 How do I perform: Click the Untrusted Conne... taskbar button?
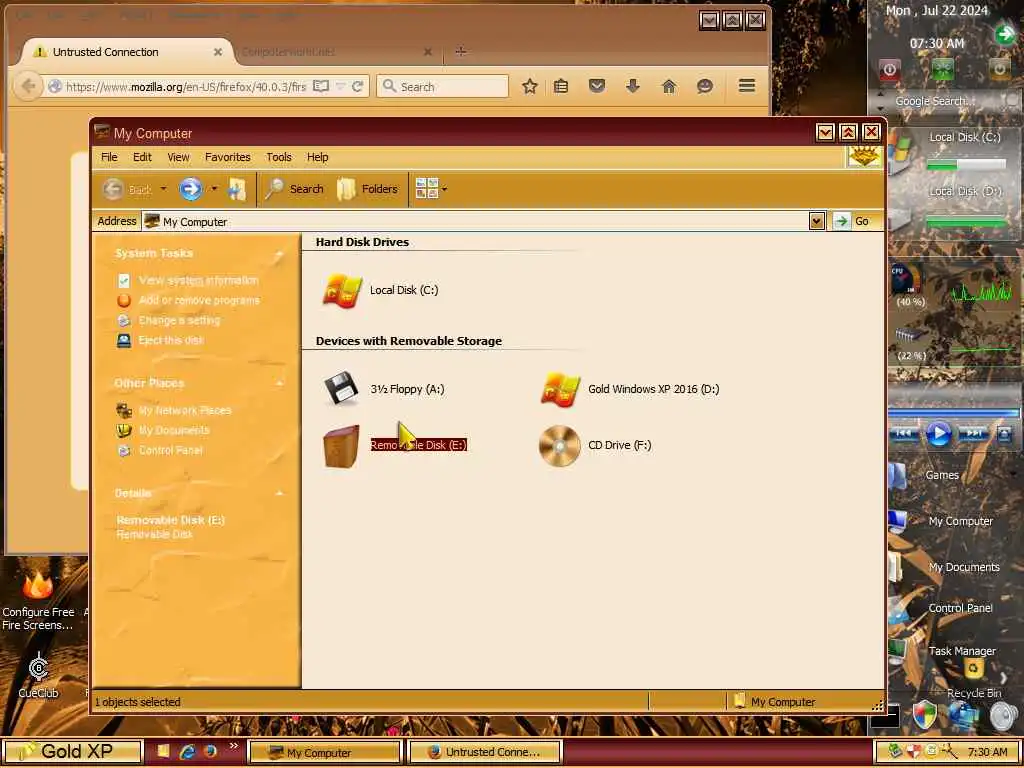(485, 752)
